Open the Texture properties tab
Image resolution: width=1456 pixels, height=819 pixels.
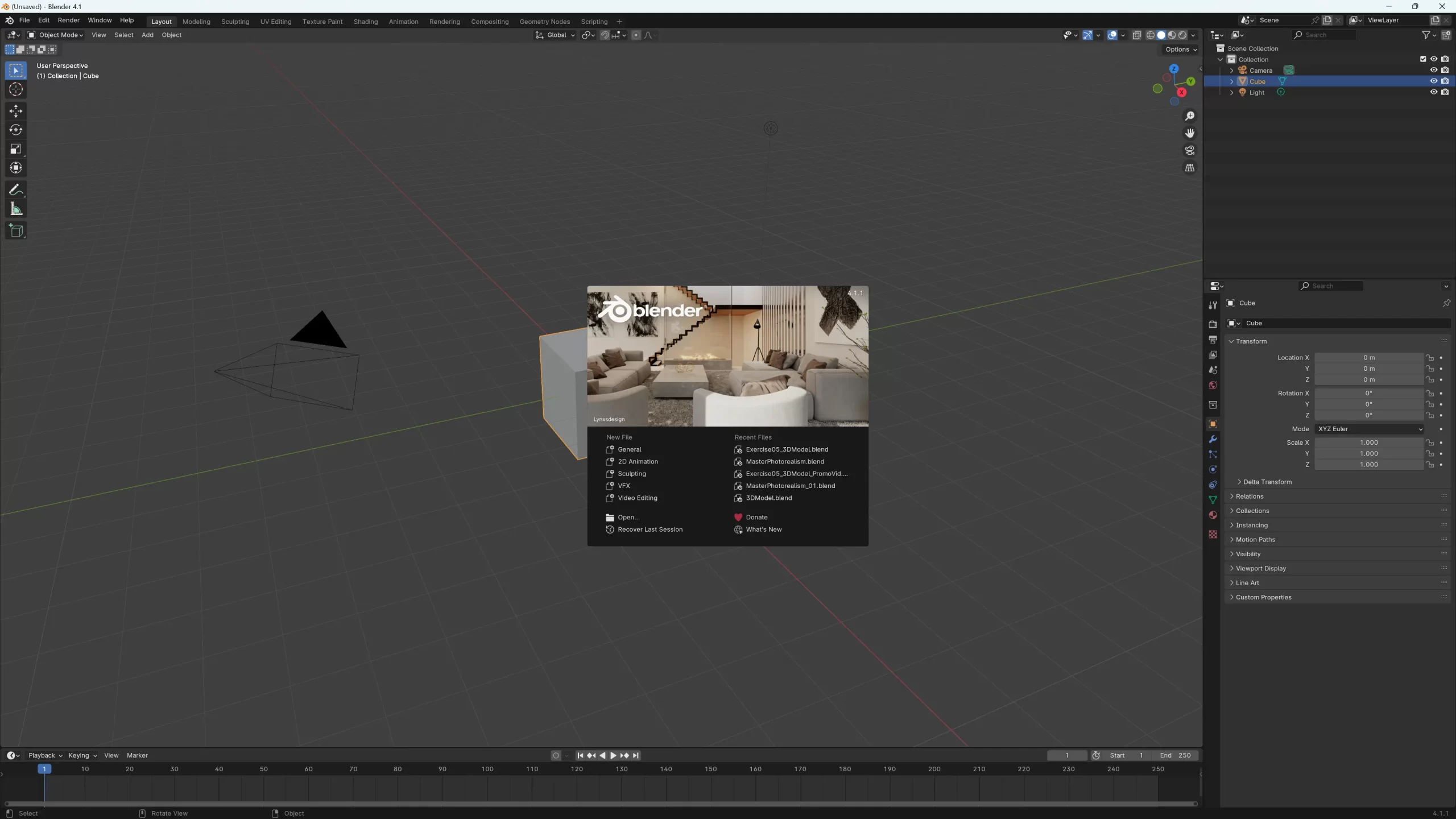[1213, 534]
